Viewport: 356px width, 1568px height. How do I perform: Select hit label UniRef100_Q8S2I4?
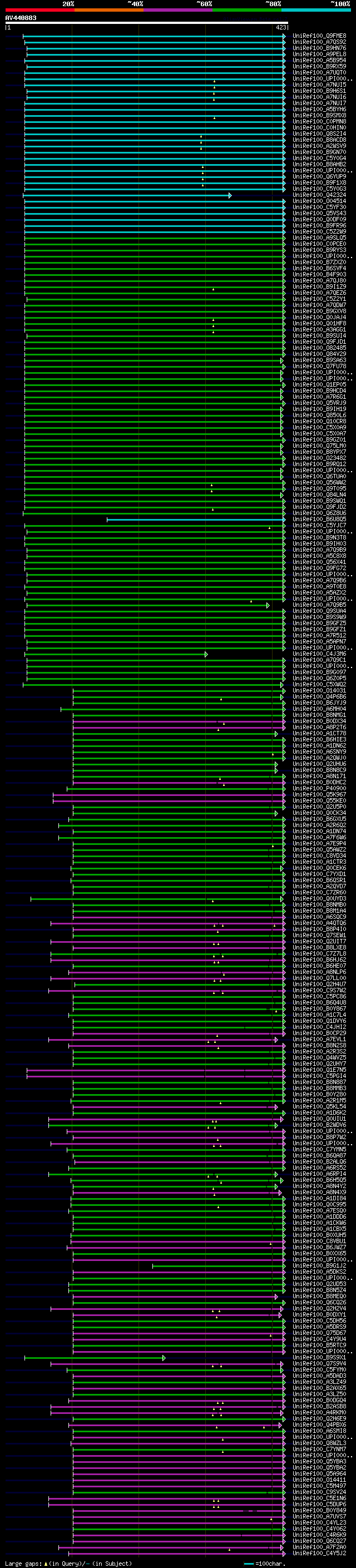[x=319, y=134]
